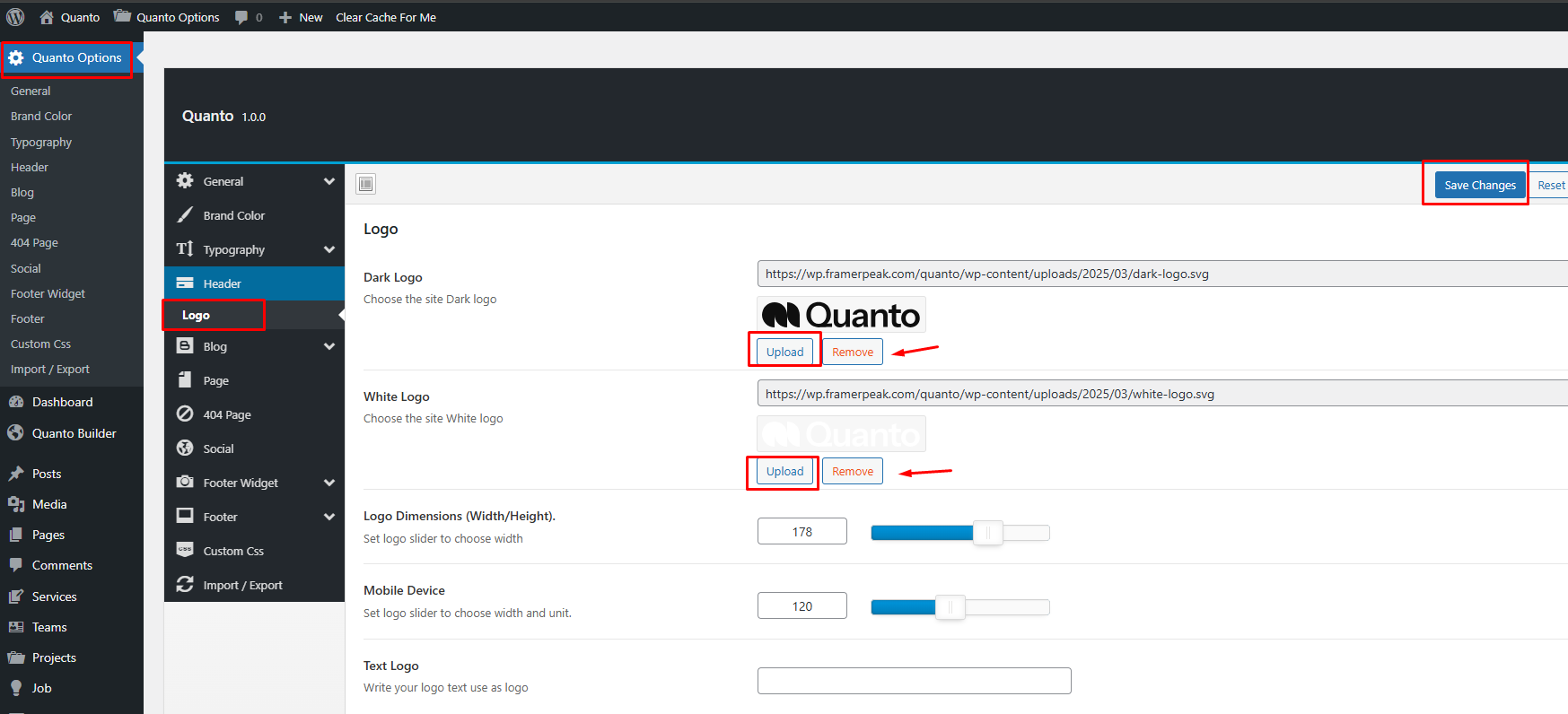Click the Pages icon in sidebar

(16, 535)
